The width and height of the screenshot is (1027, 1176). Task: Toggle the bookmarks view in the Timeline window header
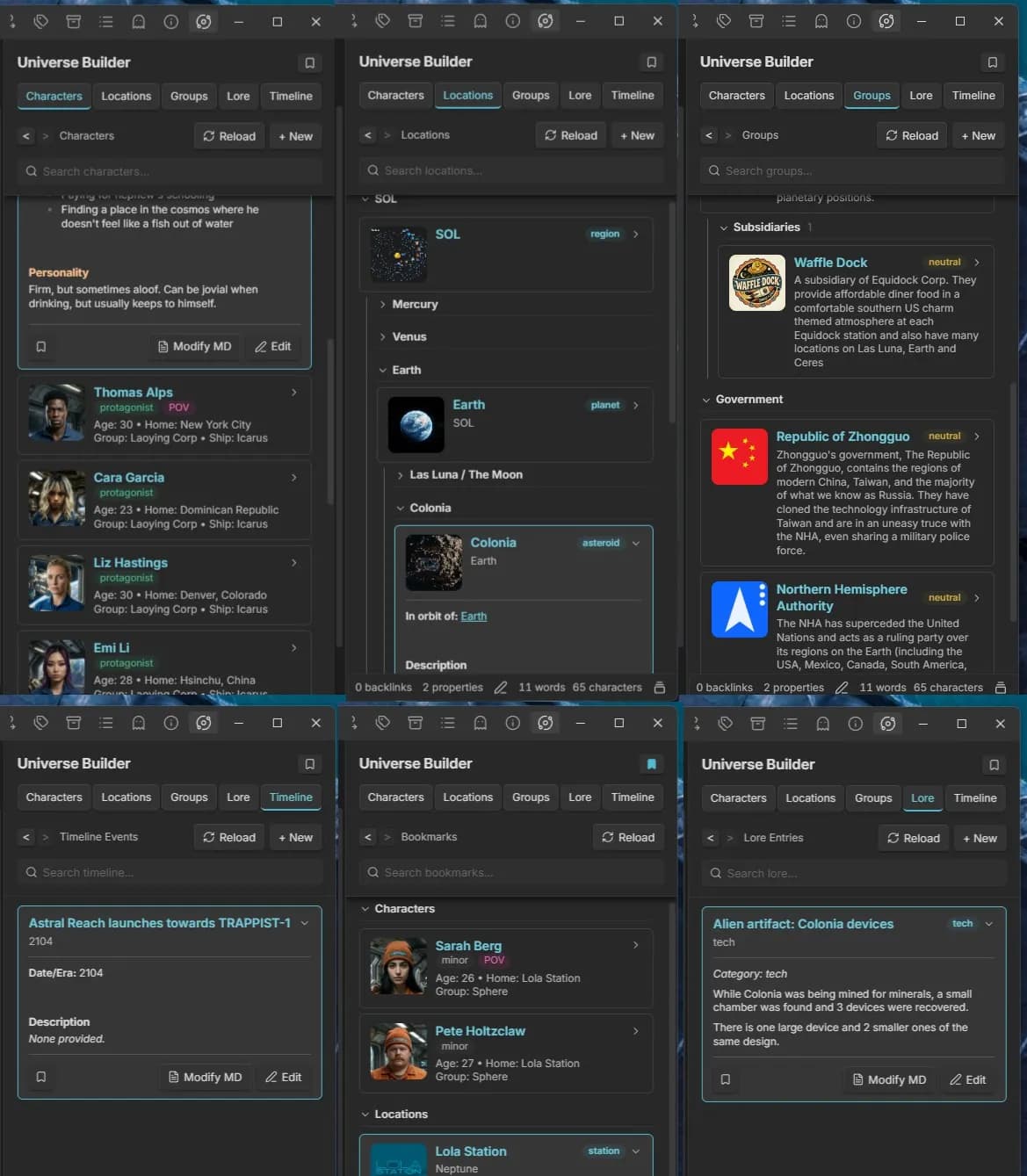click(x=310, y=764)
